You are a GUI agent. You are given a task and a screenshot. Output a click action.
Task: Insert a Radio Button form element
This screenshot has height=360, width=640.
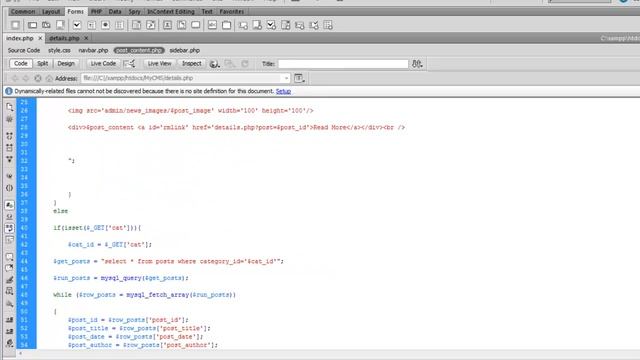point(105,25)
